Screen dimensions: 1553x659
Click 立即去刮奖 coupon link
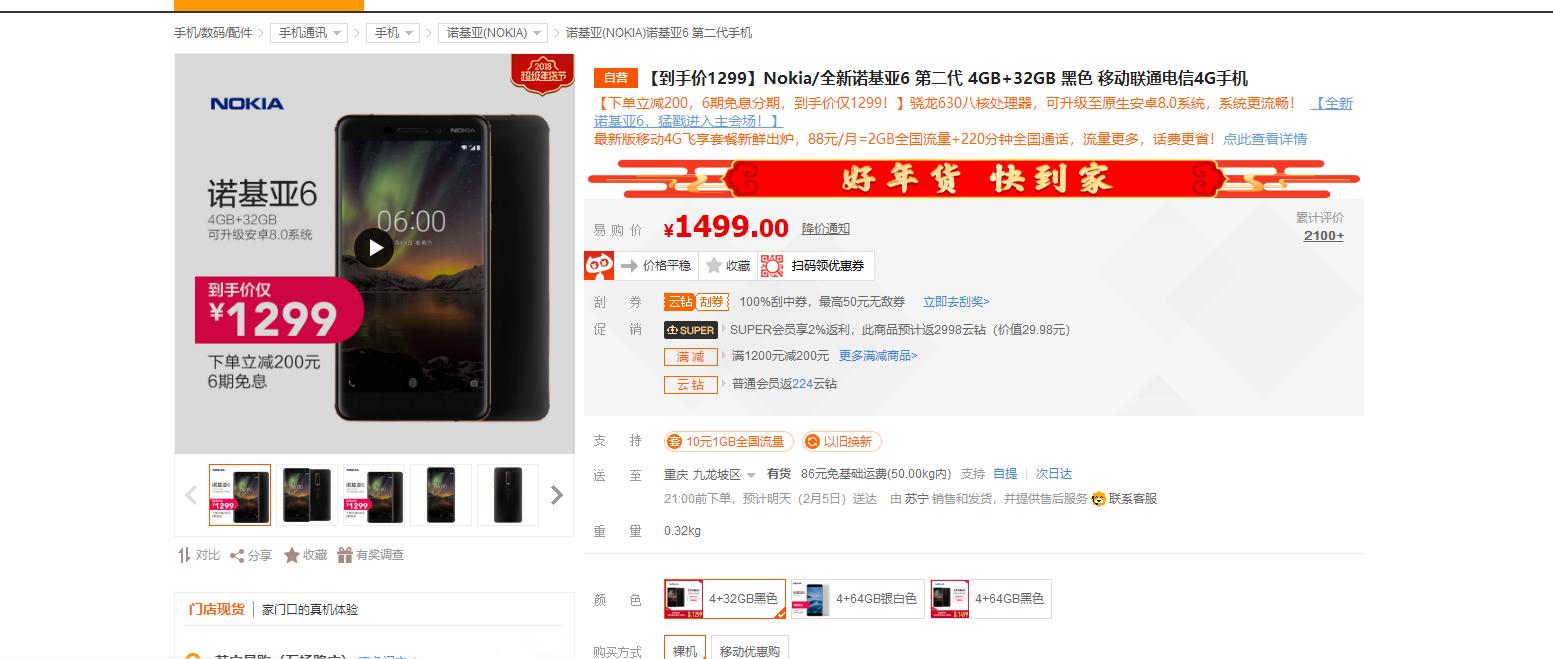[x=956, y=302]
